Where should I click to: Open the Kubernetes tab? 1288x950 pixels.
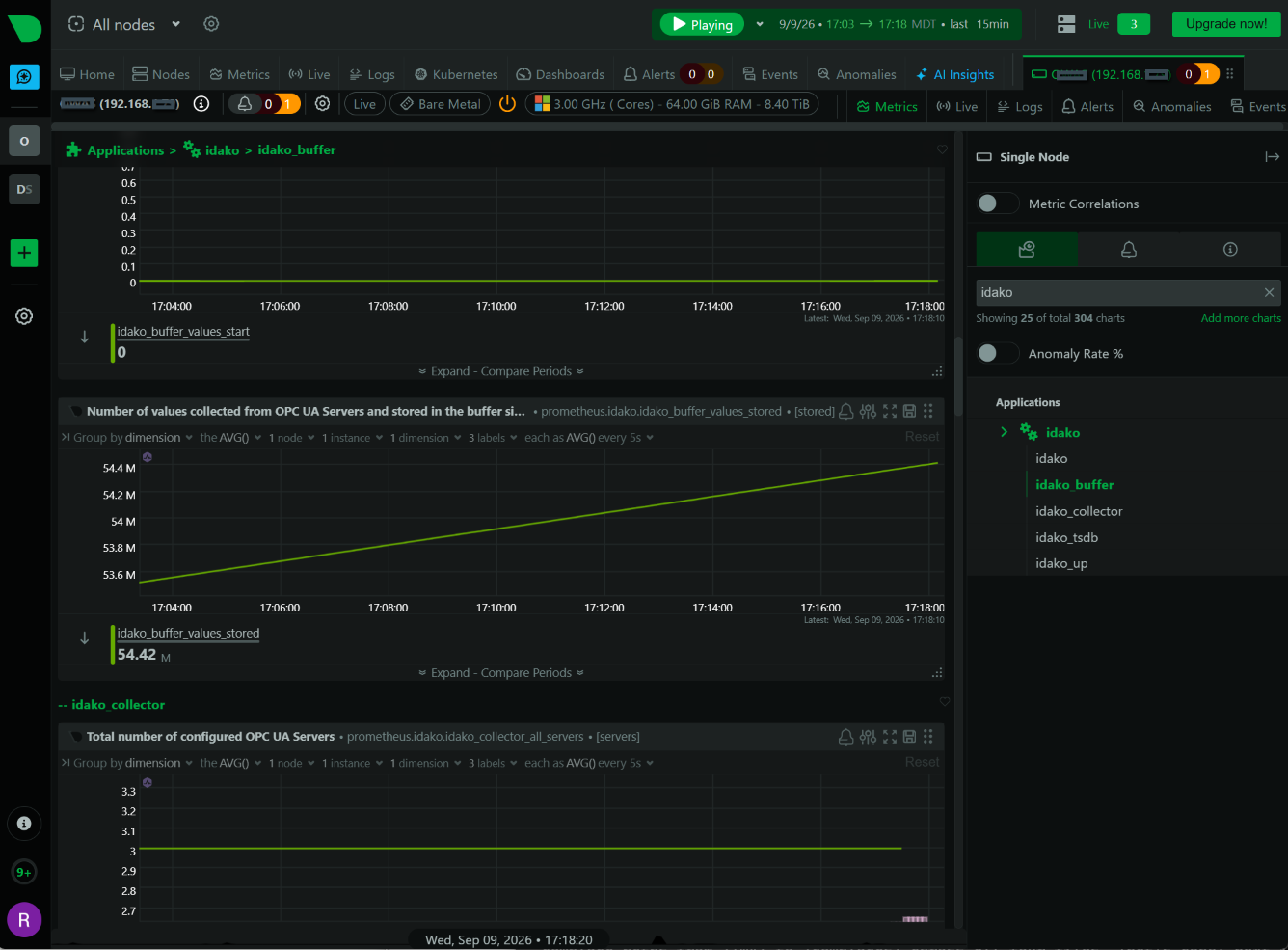[456, 74]
